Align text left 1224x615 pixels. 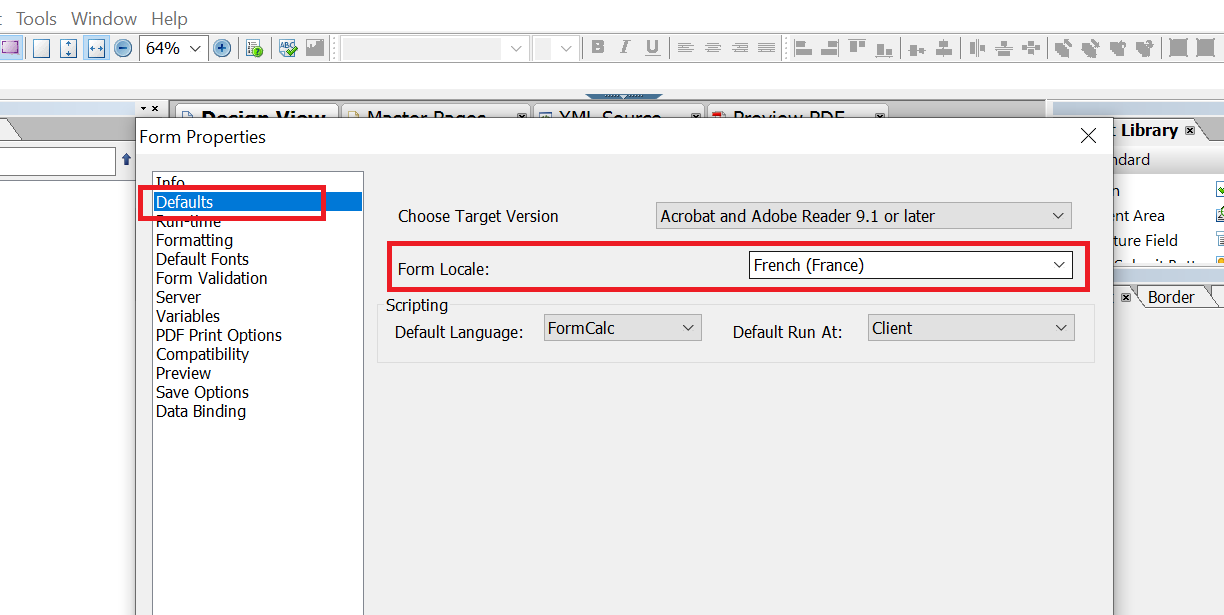click(685, 47)
